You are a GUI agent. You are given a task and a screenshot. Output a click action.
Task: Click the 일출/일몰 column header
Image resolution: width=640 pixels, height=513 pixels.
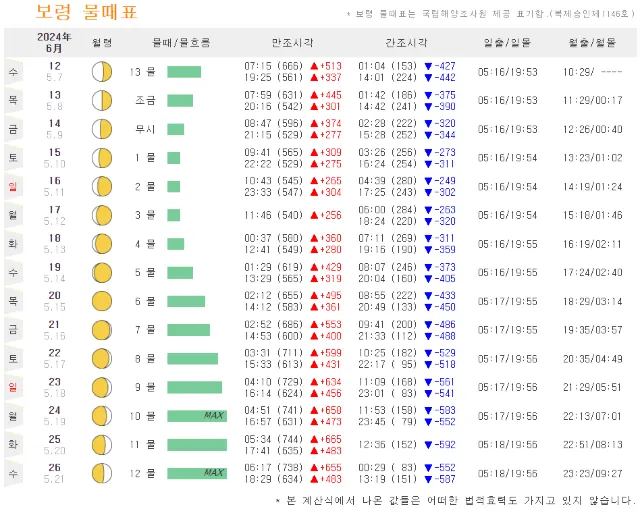[x=507, y=42]
